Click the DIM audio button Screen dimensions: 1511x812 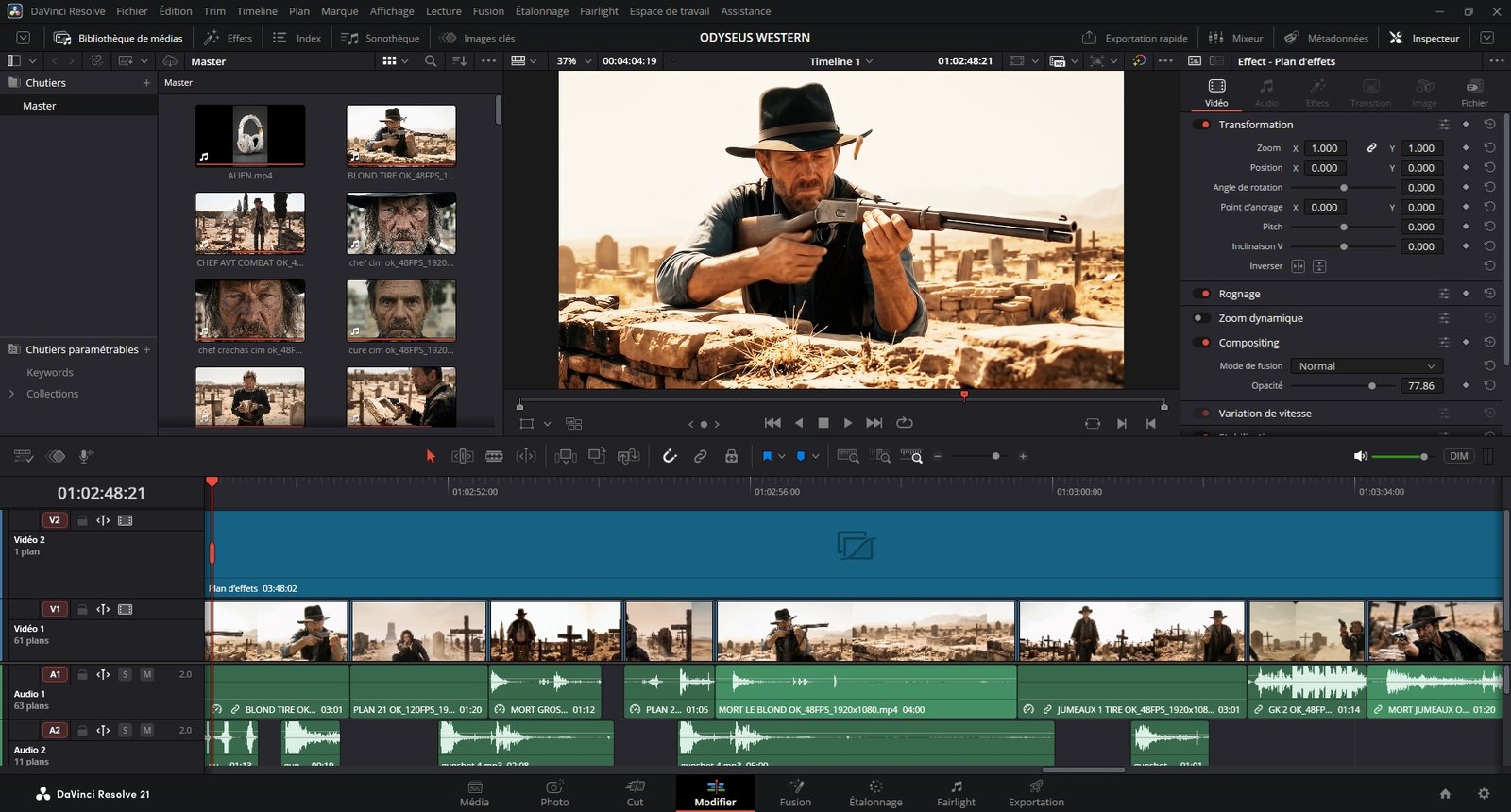pyautogui.click(x=1459, y=456)
